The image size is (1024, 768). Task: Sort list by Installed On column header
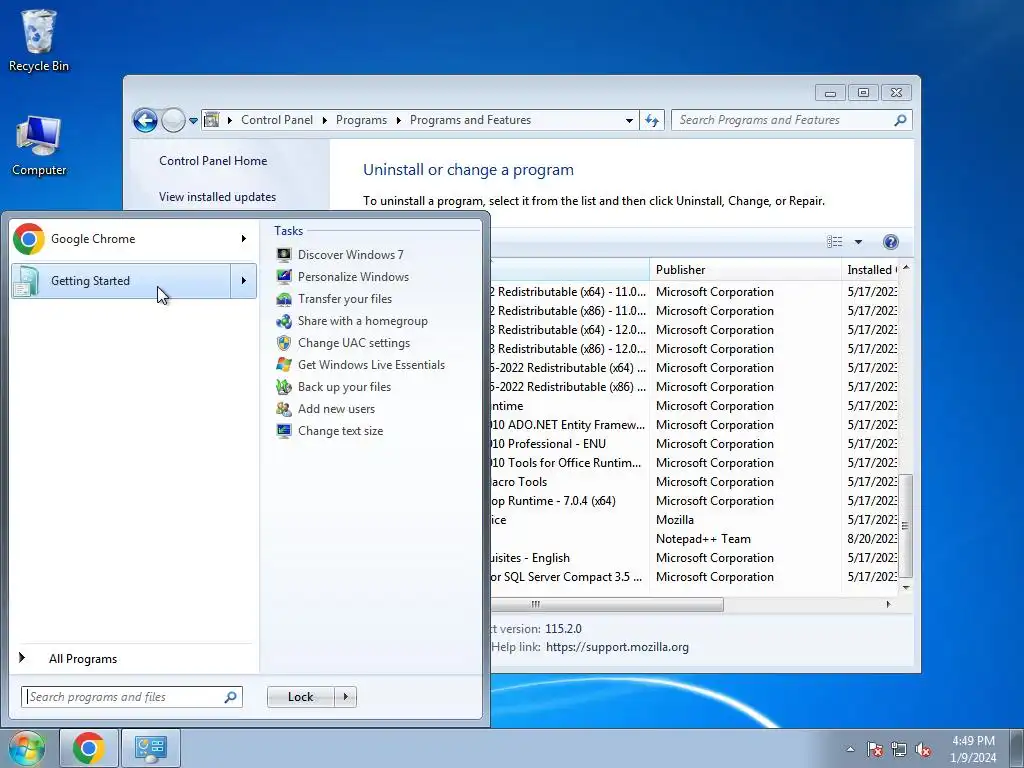pos(871,270)
